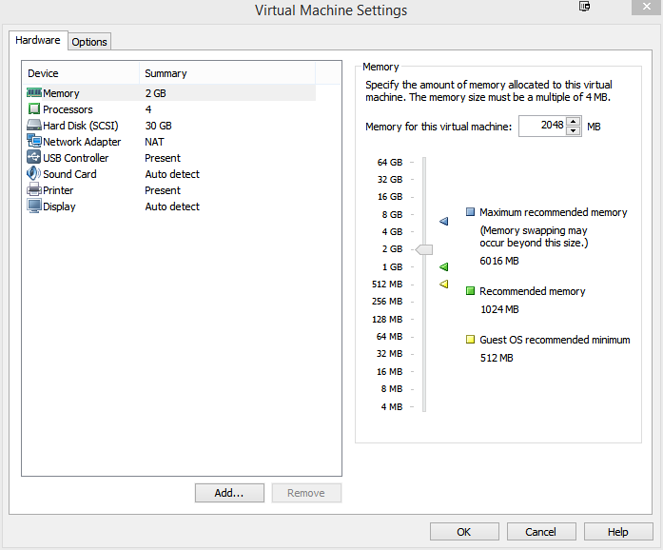Click the Network Adapter icon
Screen dimensions: 663x550
pos(34,140)
